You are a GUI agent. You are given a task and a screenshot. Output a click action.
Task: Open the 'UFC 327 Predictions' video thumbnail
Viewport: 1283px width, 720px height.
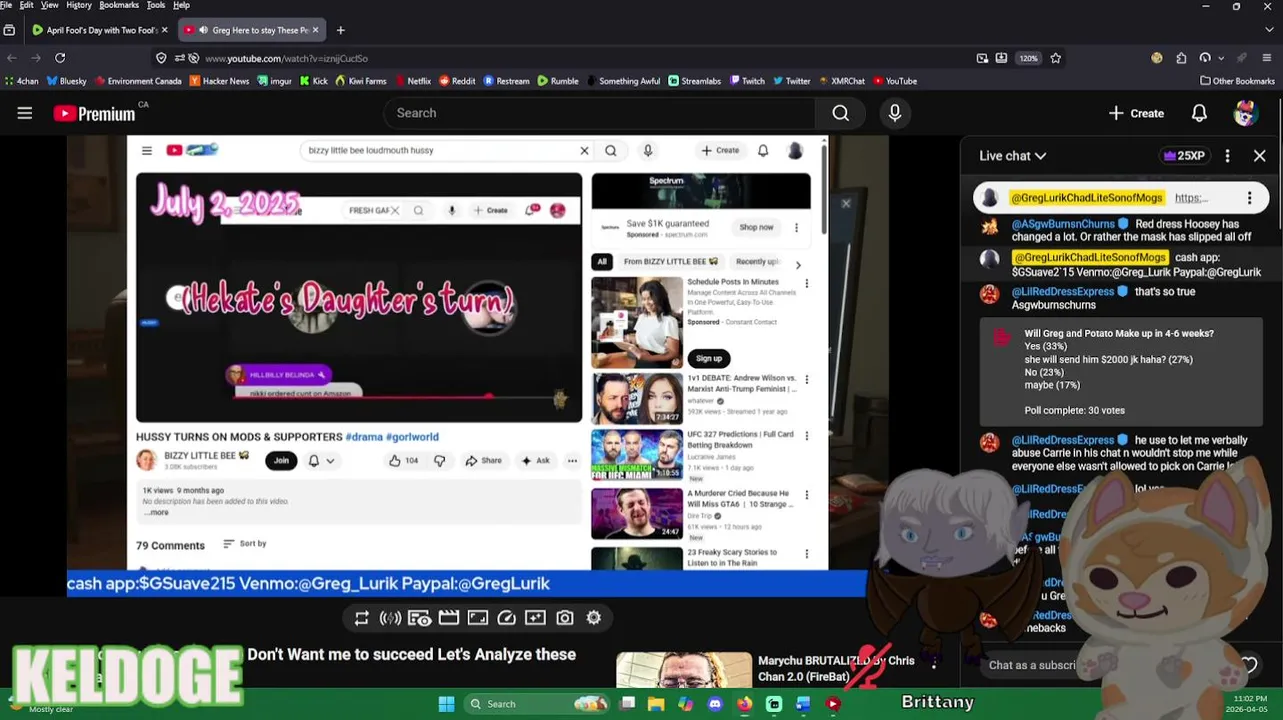point(637,454)
